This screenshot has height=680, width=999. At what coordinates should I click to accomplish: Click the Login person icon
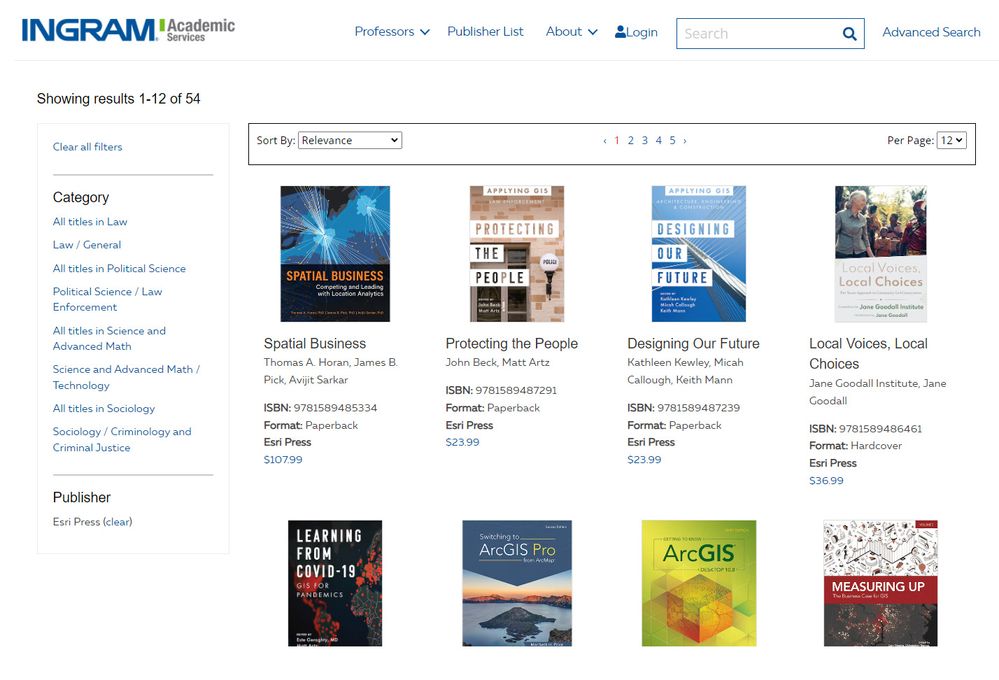pyautogui.click(x=622, y=31)
